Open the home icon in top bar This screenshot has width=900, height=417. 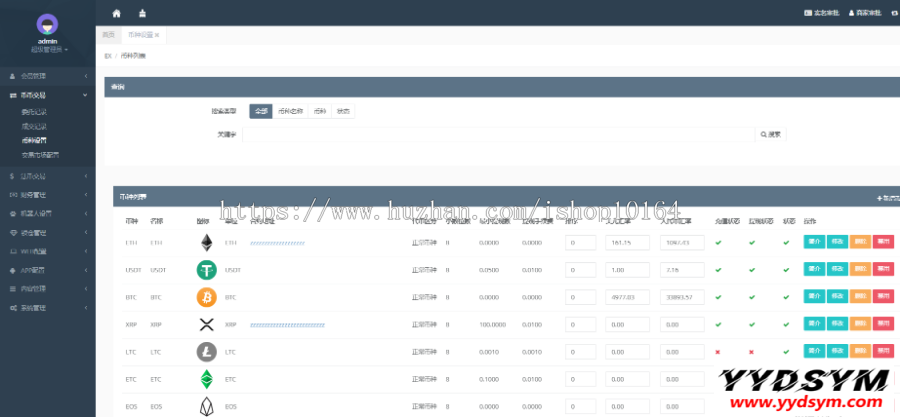pos(117,13)
